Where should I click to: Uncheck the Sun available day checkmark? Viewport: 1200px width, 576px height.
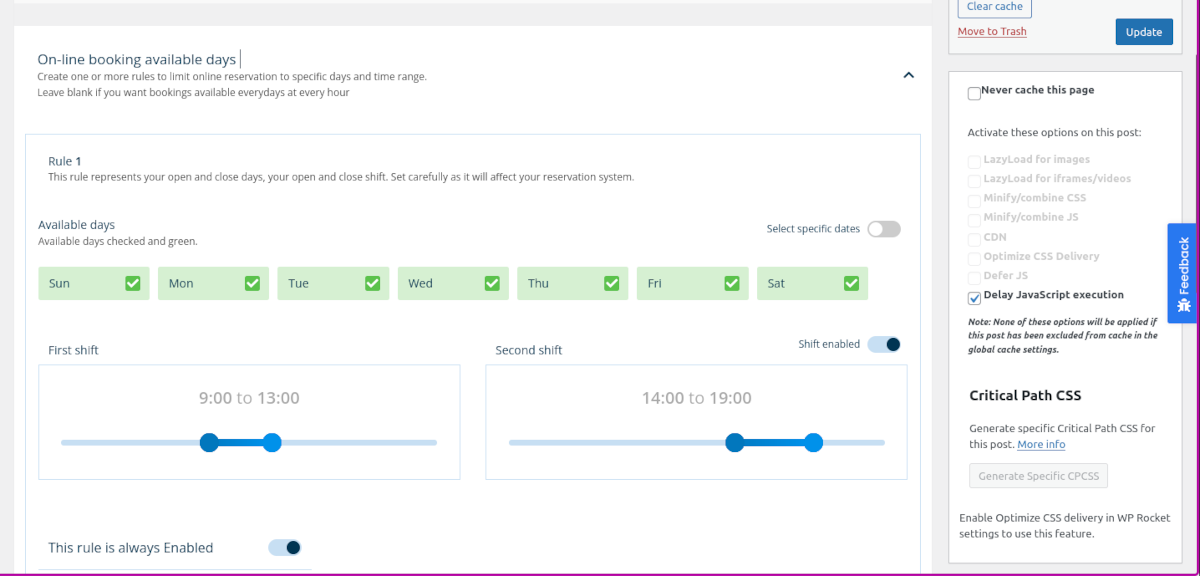click(x=133, y=283)
